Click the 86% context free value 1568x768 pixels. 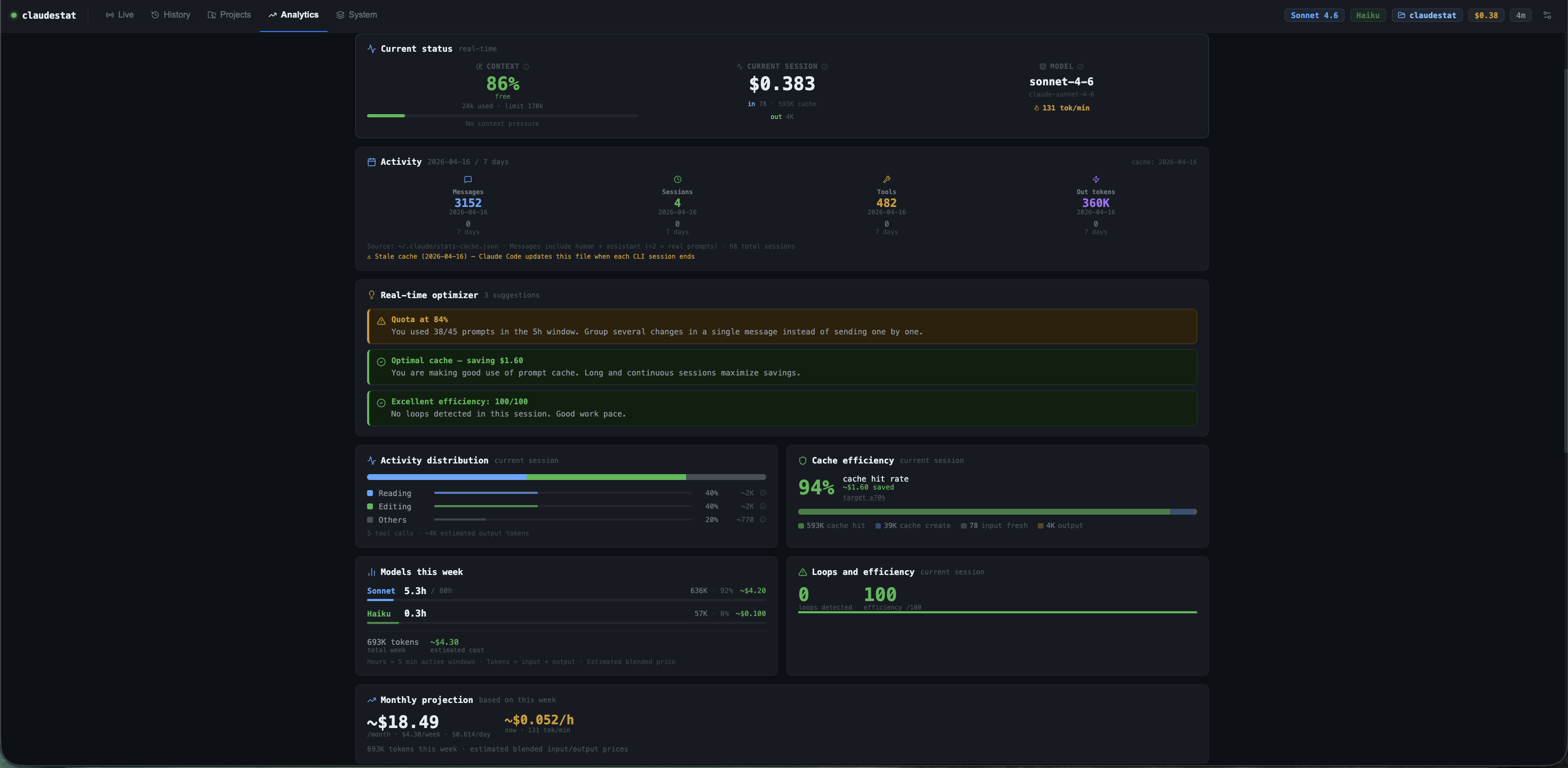pyautogui.click(x=503, y=83)
